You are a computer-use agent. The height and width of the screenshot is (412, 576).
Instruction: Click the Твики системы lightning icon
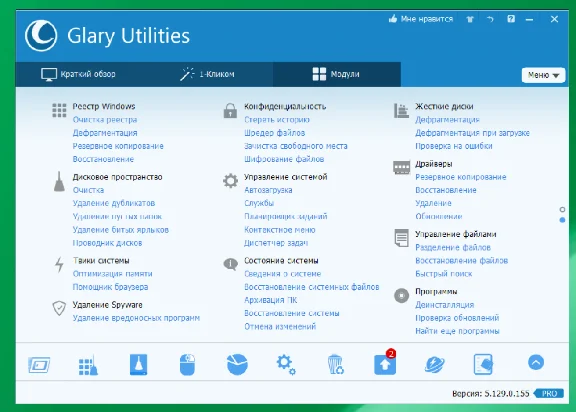(x=59, y=264)
